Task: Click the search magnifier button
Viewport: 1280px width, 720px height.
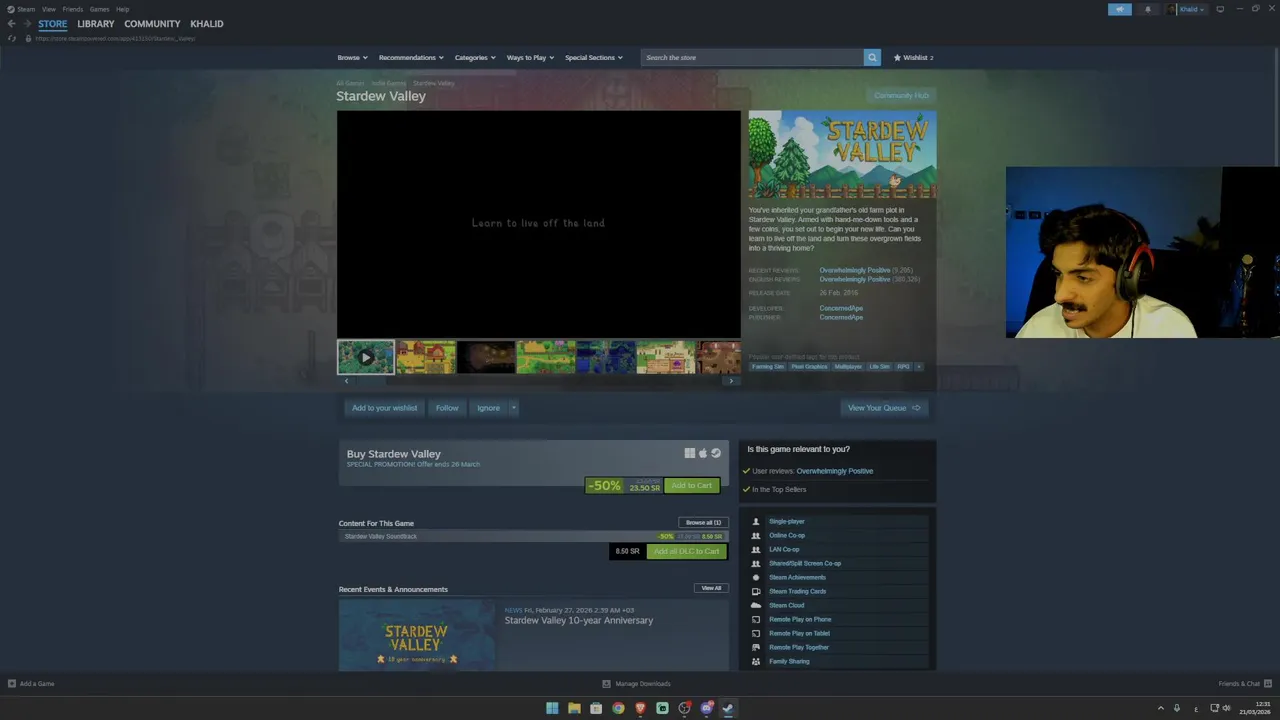Action: 872,57
